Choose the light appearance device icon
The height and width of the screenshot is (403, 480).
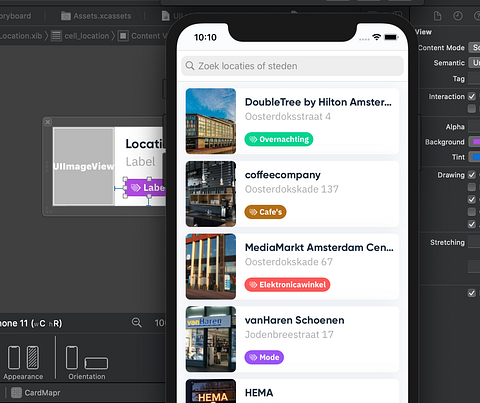point(14,357)
